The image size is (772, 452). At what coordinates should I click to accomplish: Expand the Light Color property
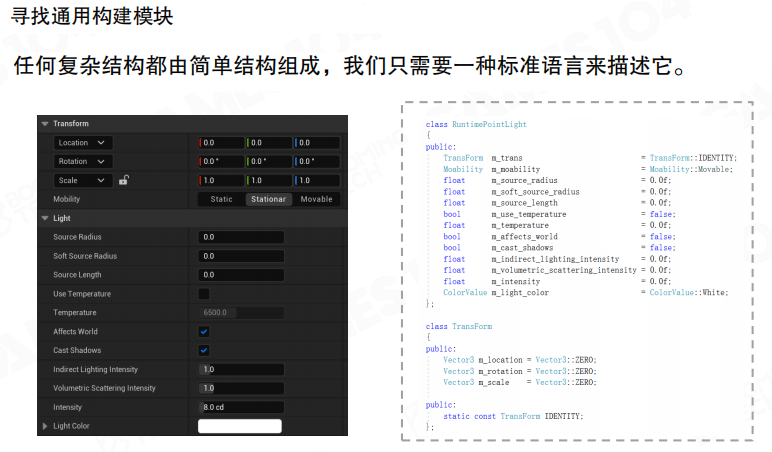45,427
